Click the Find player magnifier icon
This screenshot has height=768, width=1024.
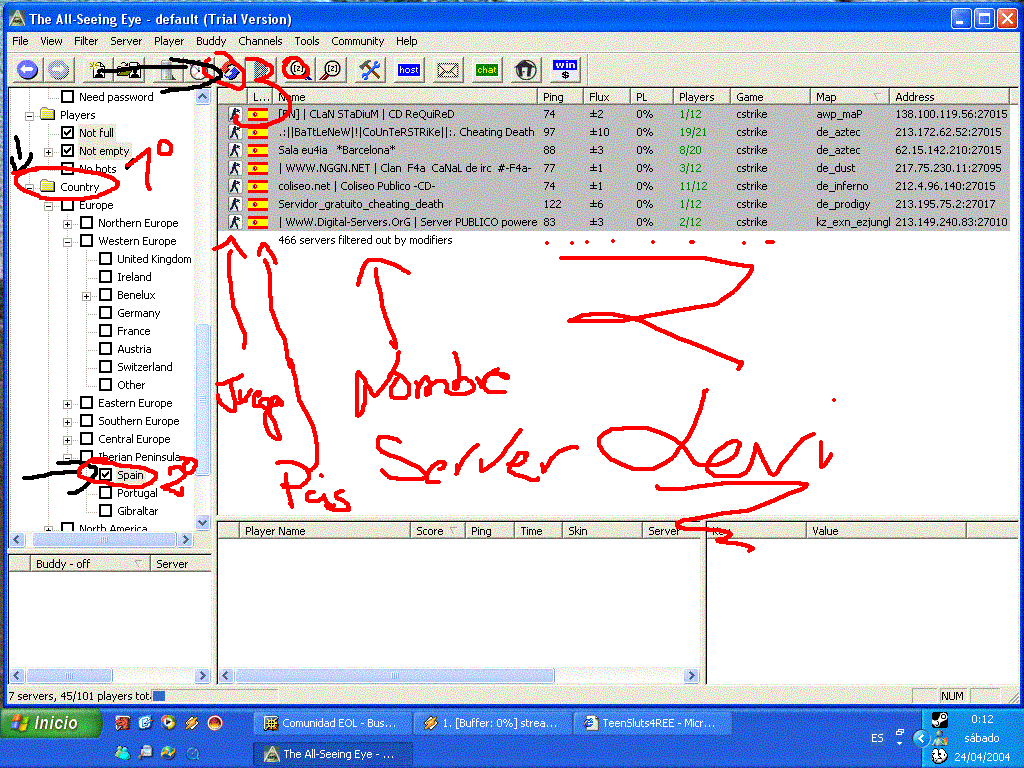click(331, 69)
